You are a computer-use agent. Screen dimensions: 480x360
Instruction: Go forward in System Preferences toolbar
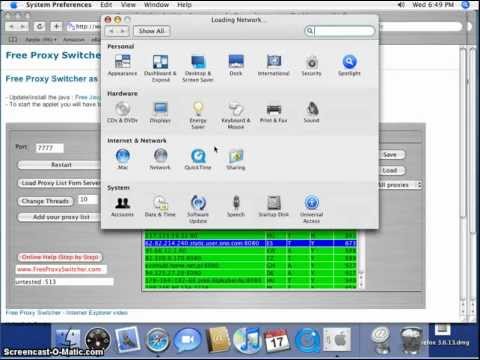point(123,31)
